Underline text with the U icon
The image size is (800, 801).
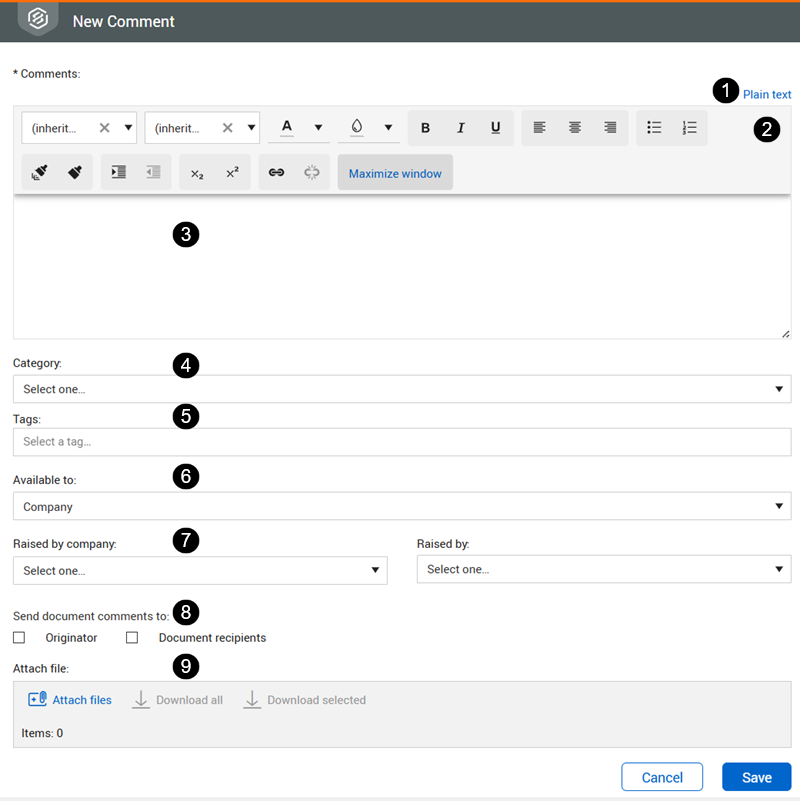pyautogui.click(x=495, y=128)
